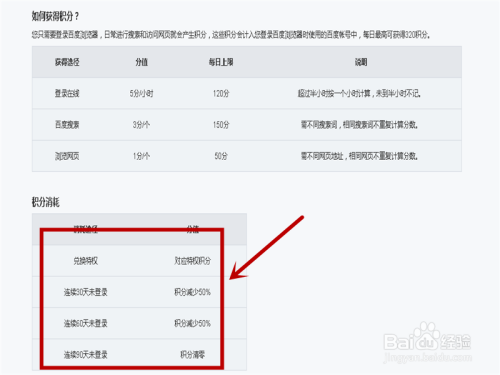Click the 150分 daily limit cell

point(221,125)
